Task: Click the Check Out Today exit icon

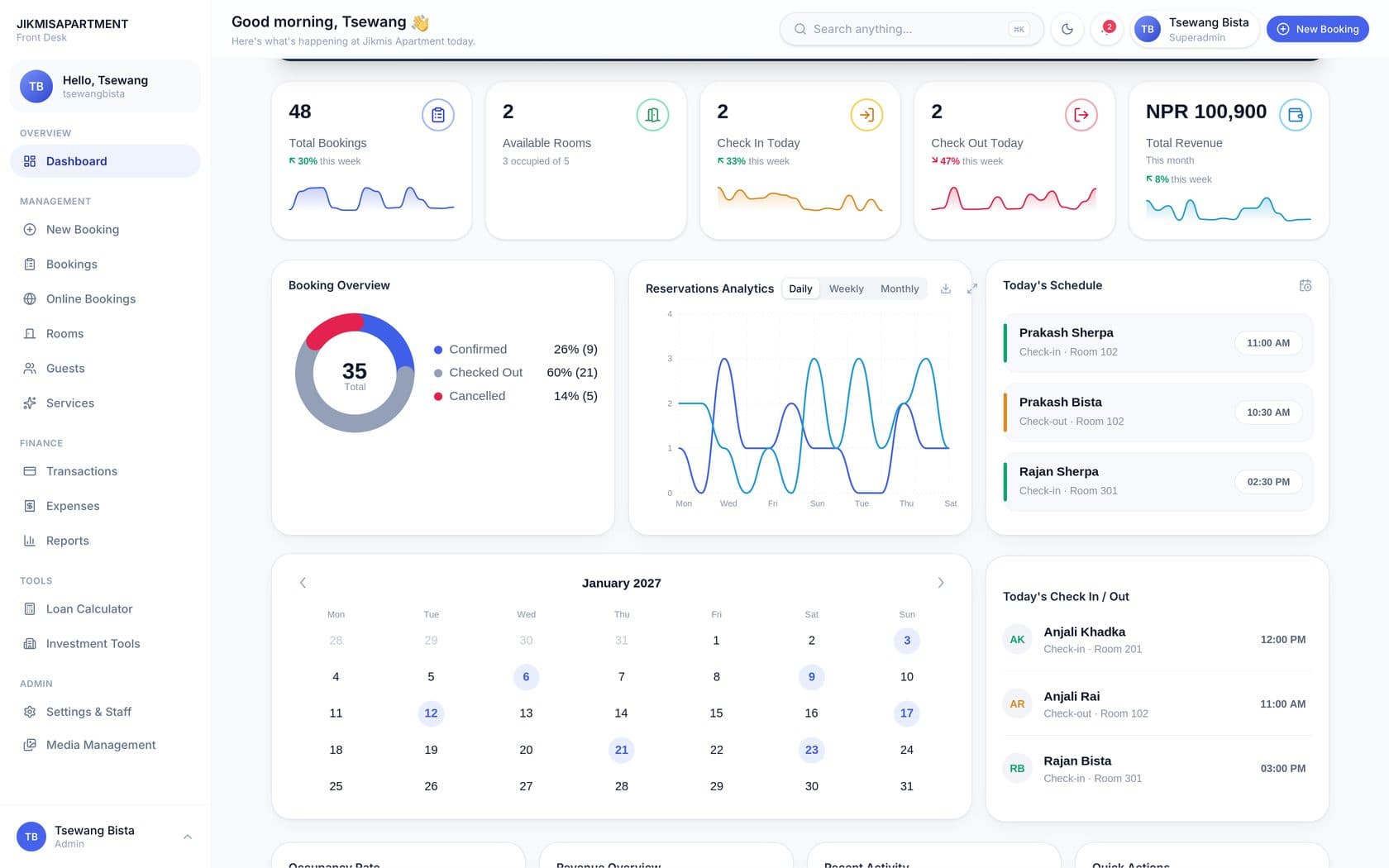Action: point(1081,115)
